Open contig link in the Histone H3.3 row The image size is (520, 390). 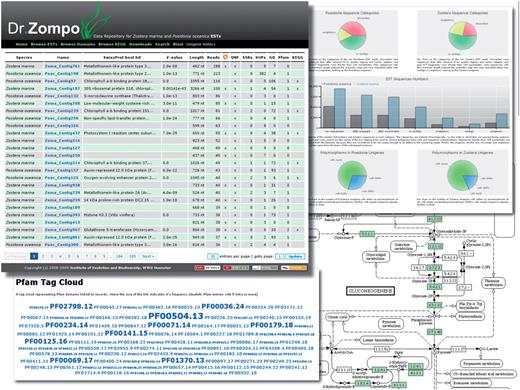(62, 215)
